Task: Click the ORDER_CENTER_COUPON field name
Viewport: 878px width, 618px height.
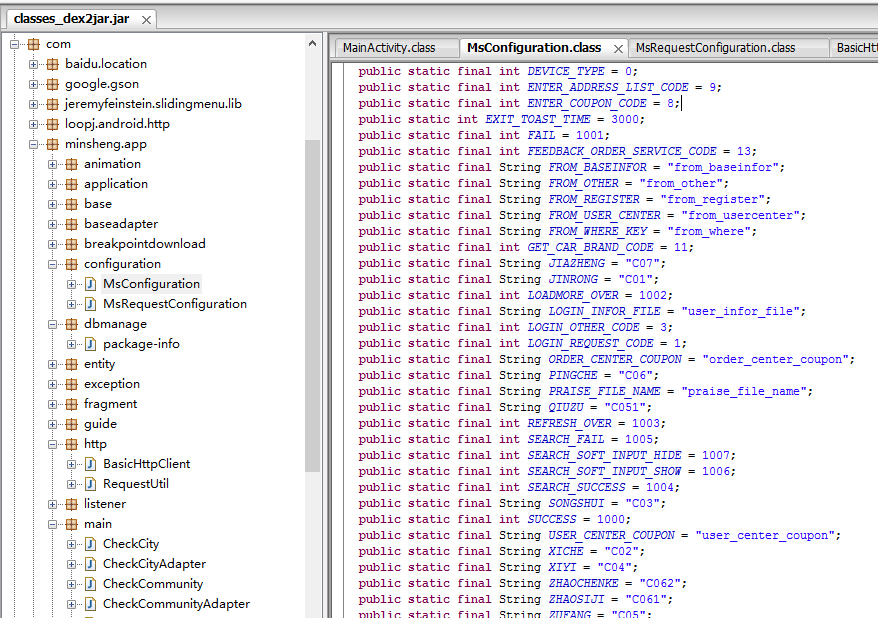Action: [615, 359]
